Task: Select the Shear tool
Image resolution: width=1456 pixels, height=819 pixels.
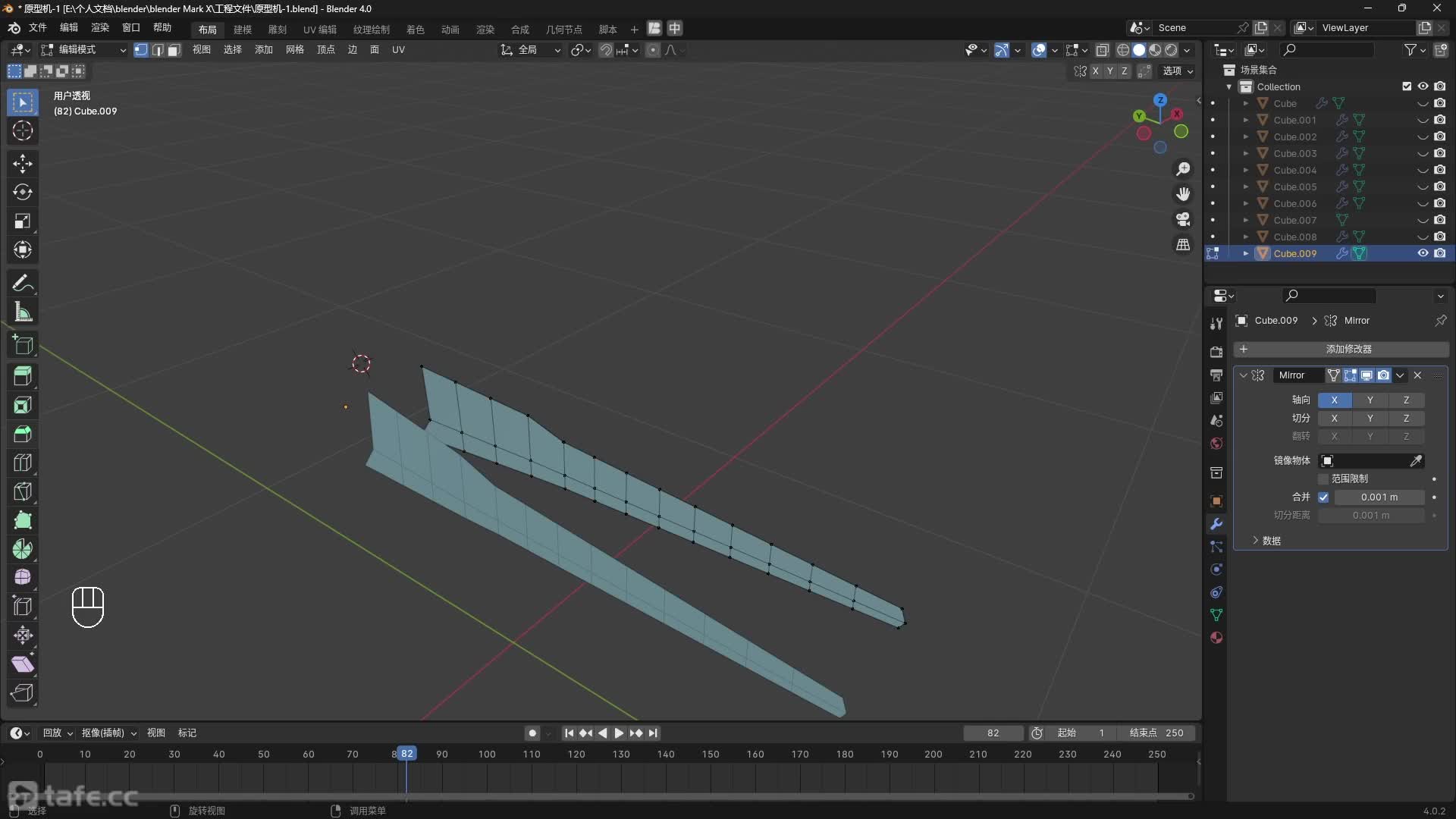Action: (23, 664)
